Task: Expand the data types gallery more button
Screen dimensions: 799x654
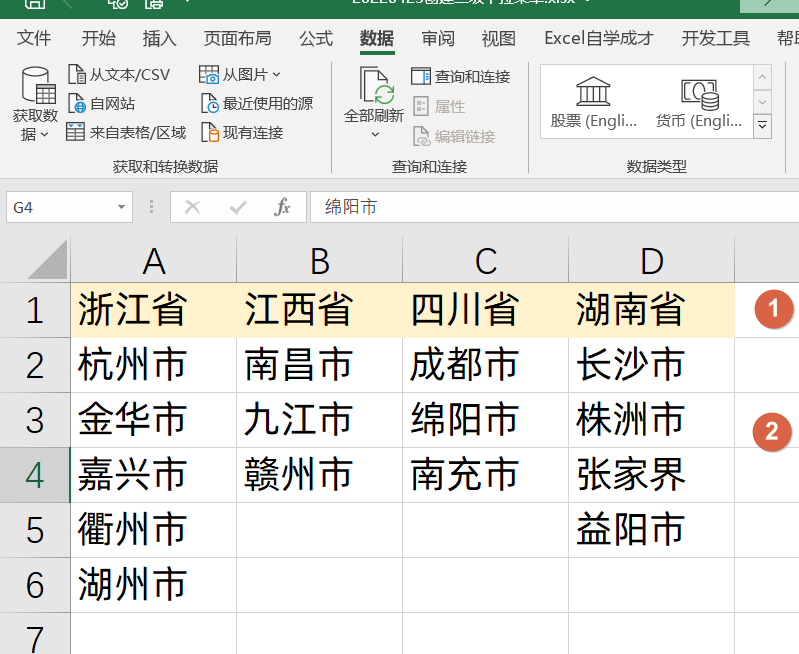Action: pyautogui.click(x=762, y=126)
